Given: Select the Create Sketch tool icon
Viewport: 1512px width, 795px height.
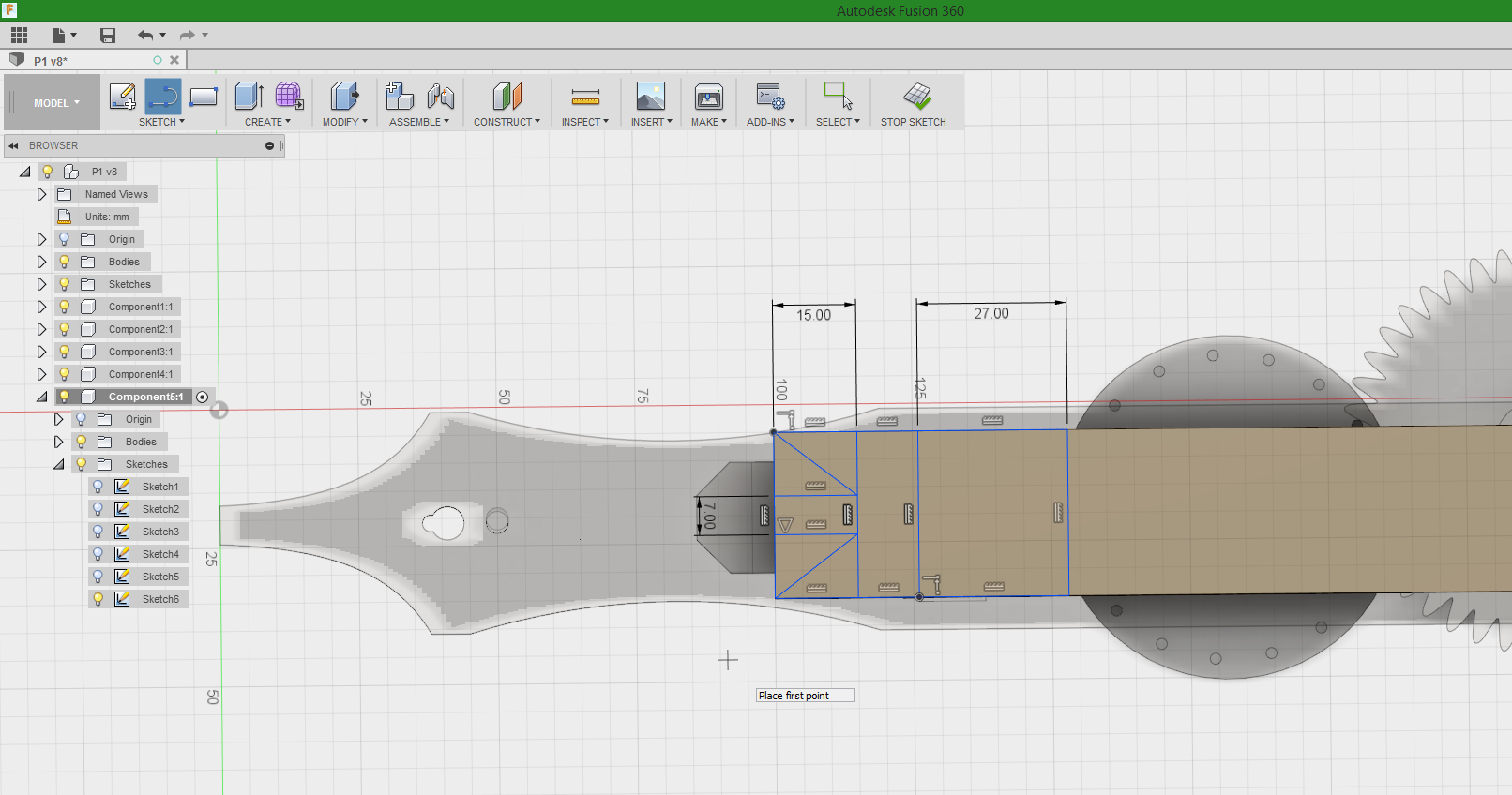Looking at the screenshot, I should coord(123,96).
